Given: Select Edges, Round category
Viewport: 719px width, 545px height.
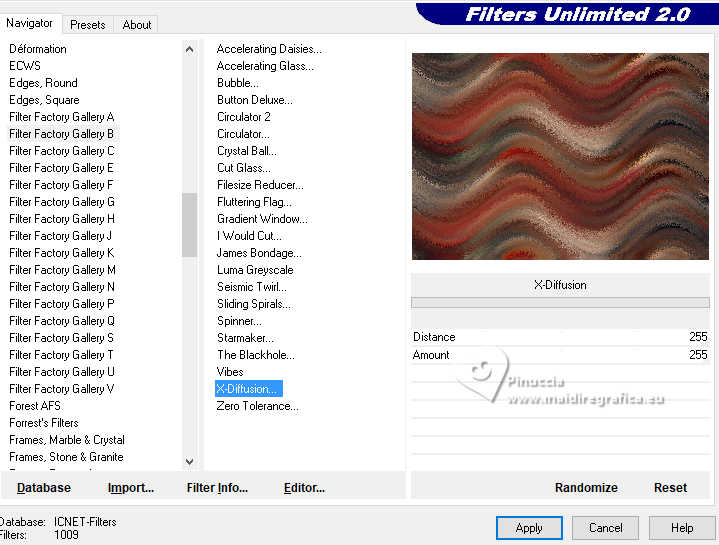Looking at the screenshot, I should pyautogui.click(x=43, y=83).
